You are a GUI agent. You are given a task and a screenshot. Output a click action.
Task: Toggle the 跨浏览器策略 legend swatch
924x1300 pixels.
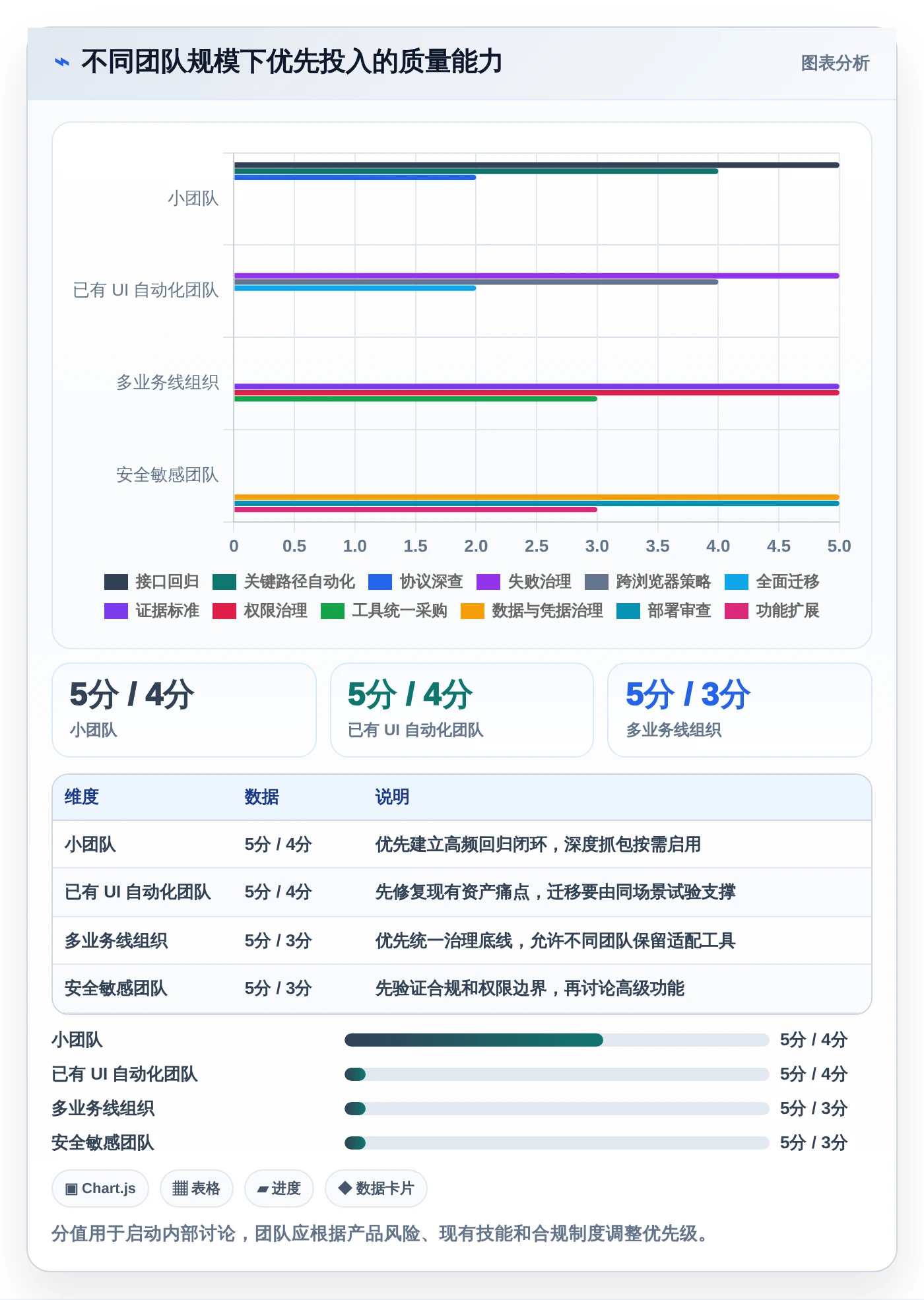pos(597,581)
